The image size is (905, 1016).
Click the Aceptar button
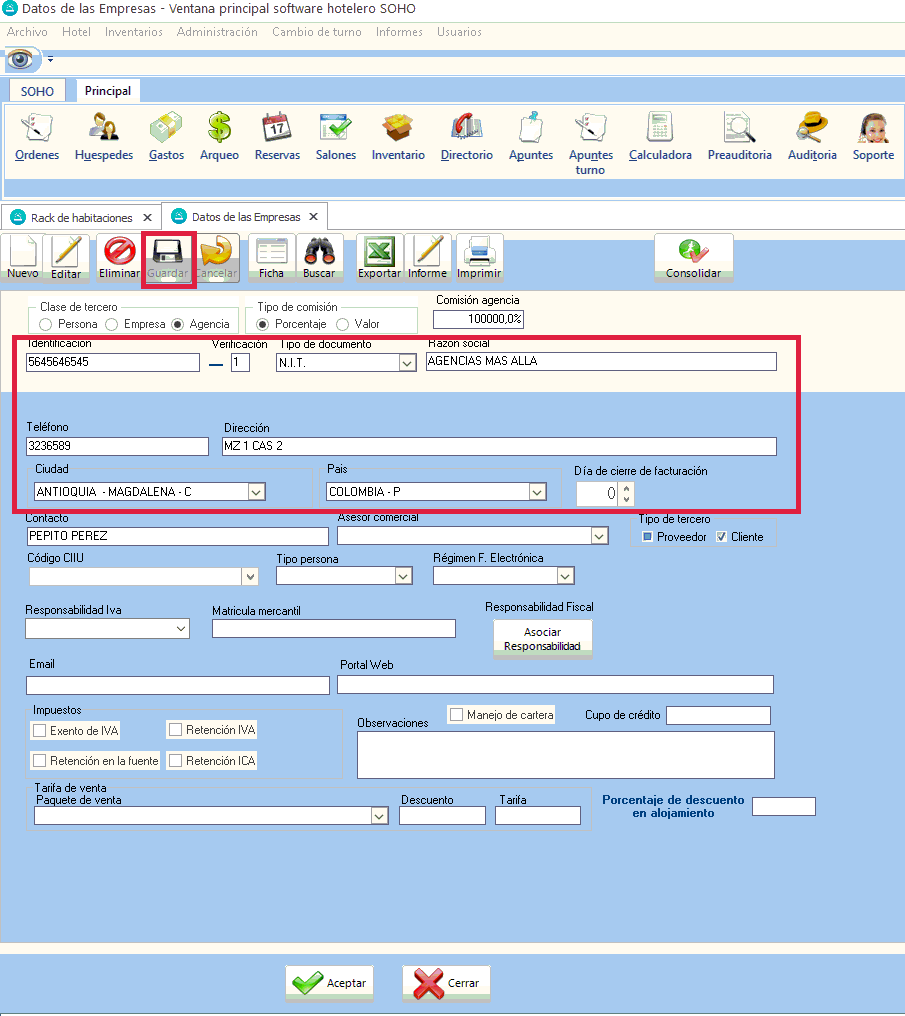[332, 983]
